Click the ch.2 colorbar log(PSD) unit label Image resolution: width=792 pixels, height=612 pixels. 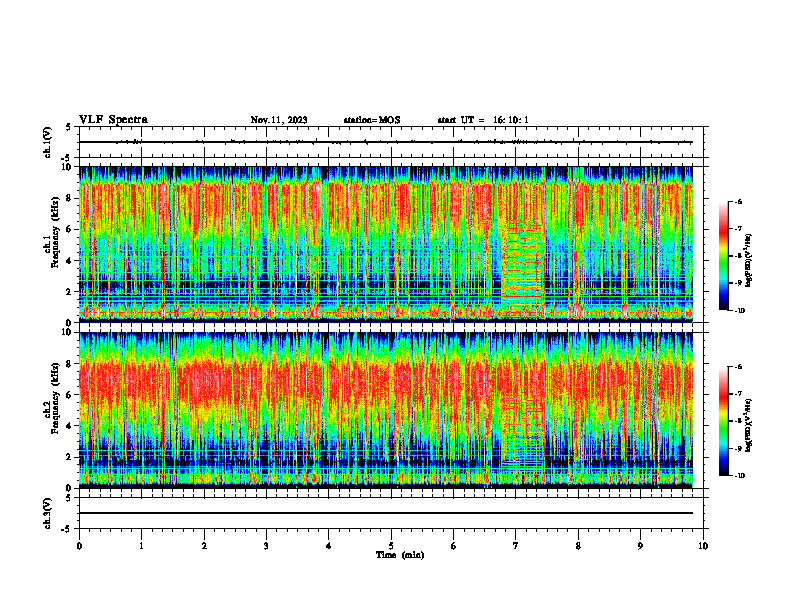(750, 425)
